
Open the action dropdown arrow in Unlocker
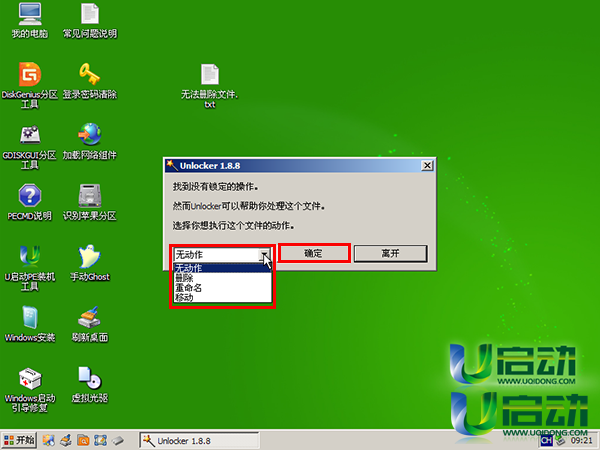265,254
